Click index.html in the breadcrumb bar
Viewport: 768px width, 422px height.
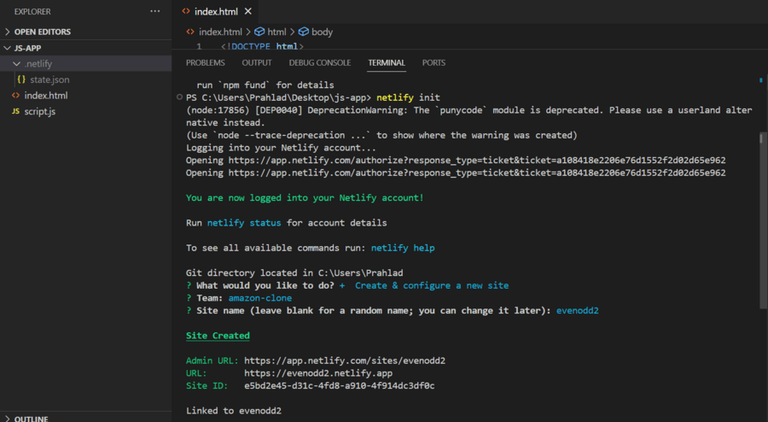(x=220, y=32)
